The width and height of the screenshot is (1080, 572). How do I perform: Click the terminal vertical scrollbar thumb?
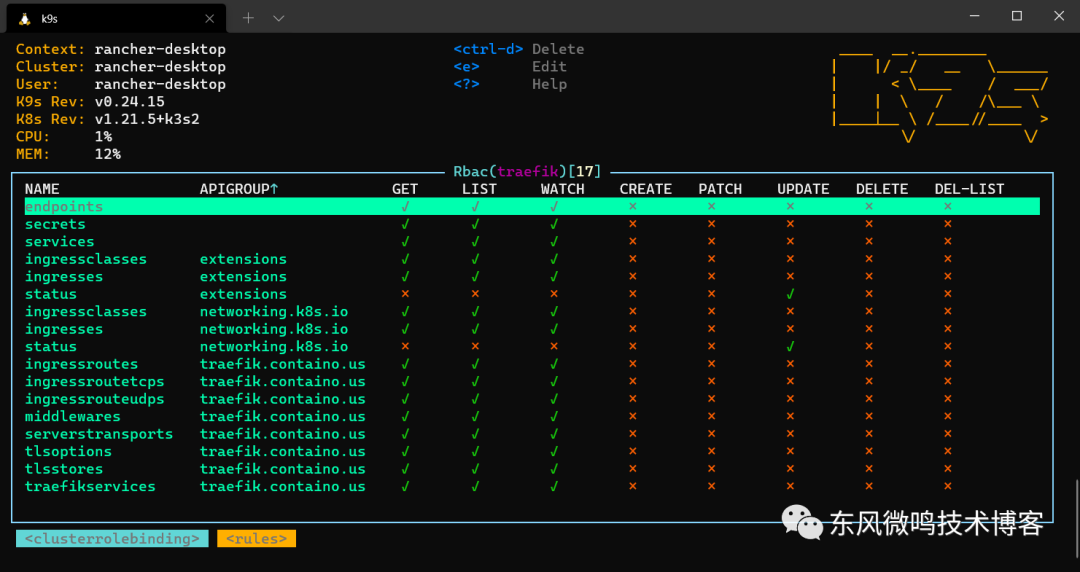point(1075,518)
